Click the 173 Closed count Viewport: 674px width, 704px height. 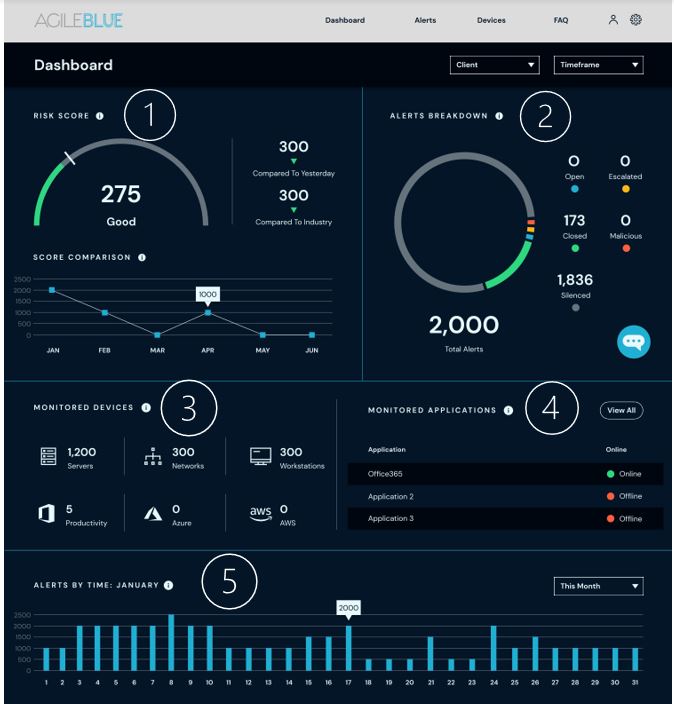coord(574,220)
